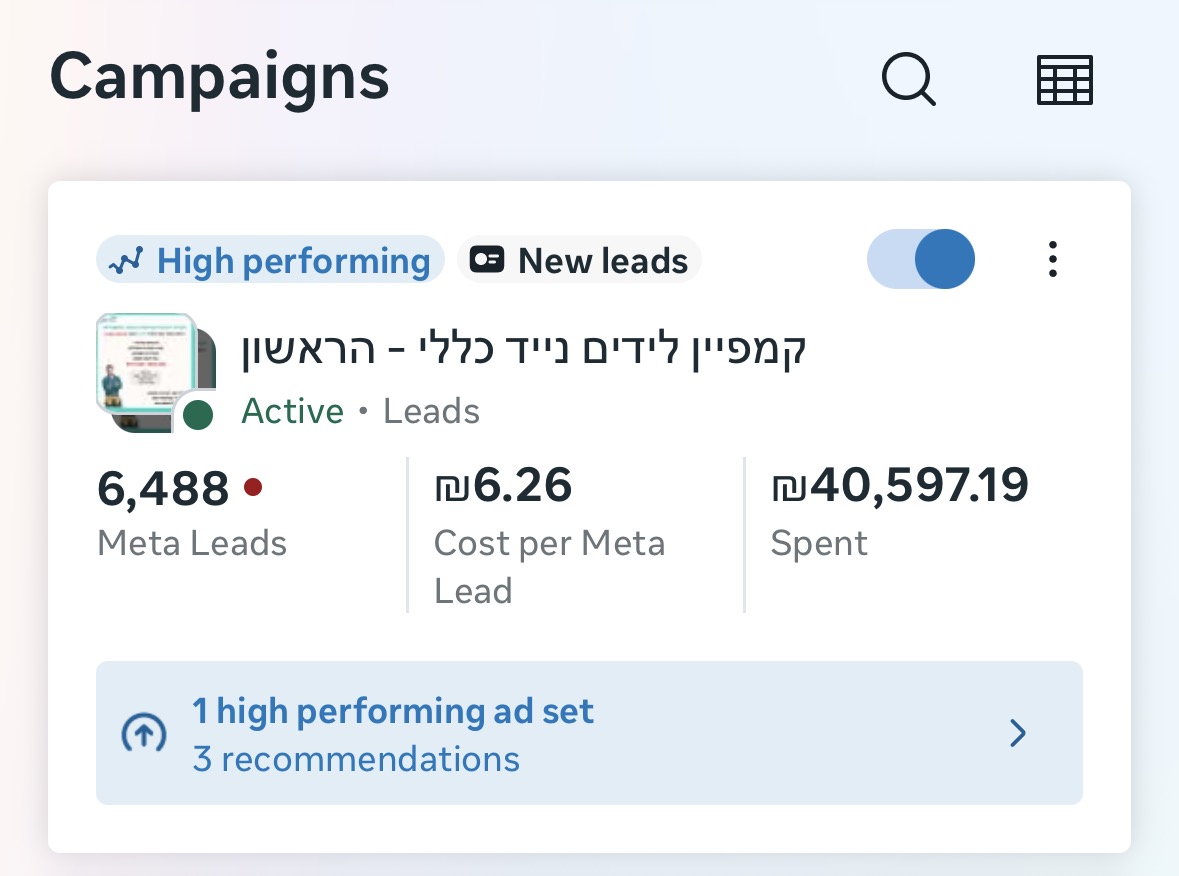Click the red dot beside 6,488
Screen dimensions: 1179x876
pyautogui.click(x=253, y=487)
